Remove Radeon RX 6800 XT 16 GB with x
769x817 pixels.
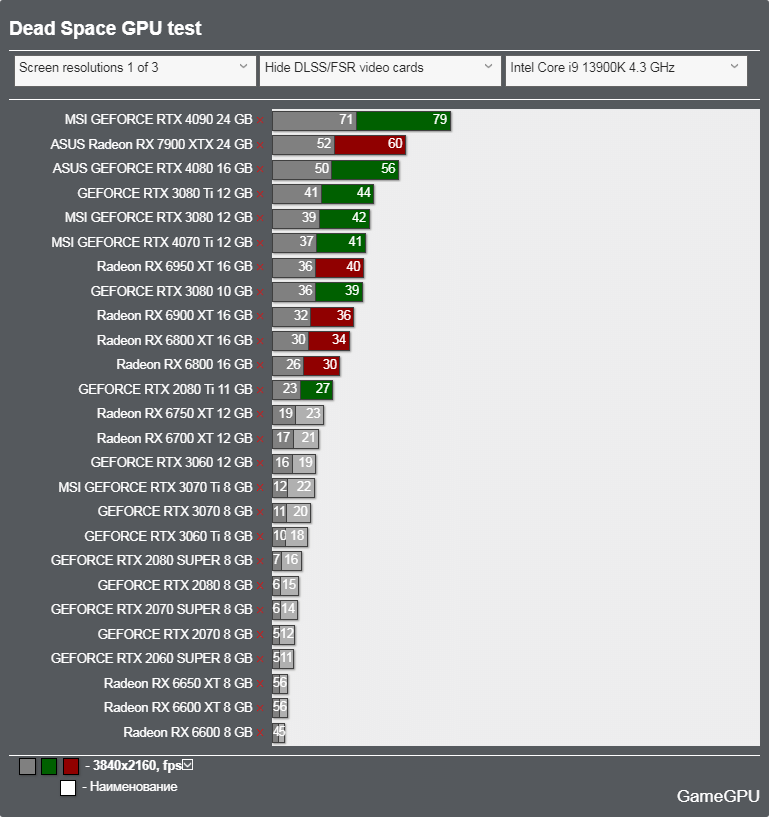tap(260, 341)
